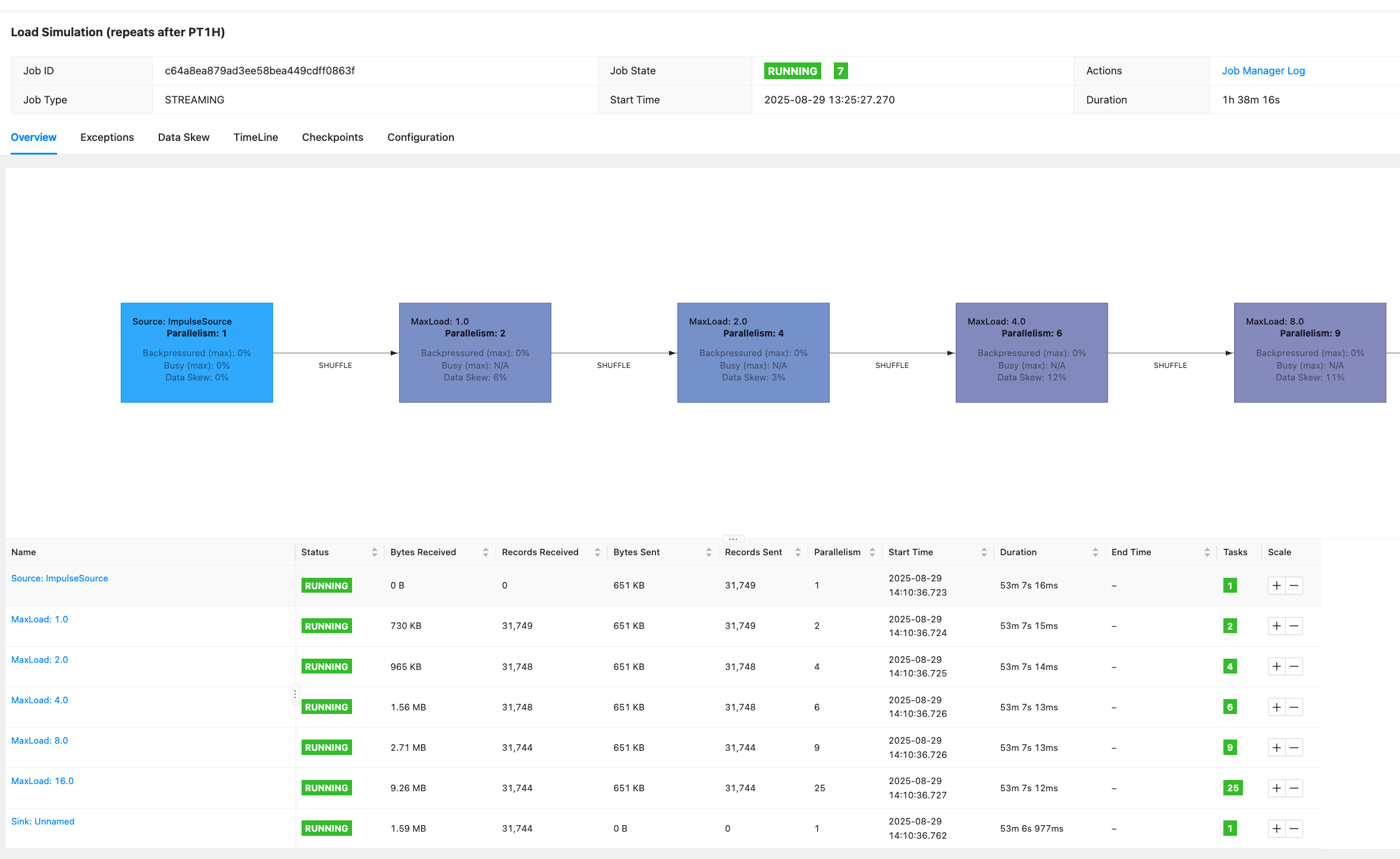The height and width of the screenshot is (859, 1400).
Task: Select MaxLoad: 8.0 node in graph
Action: point(1310,353)
